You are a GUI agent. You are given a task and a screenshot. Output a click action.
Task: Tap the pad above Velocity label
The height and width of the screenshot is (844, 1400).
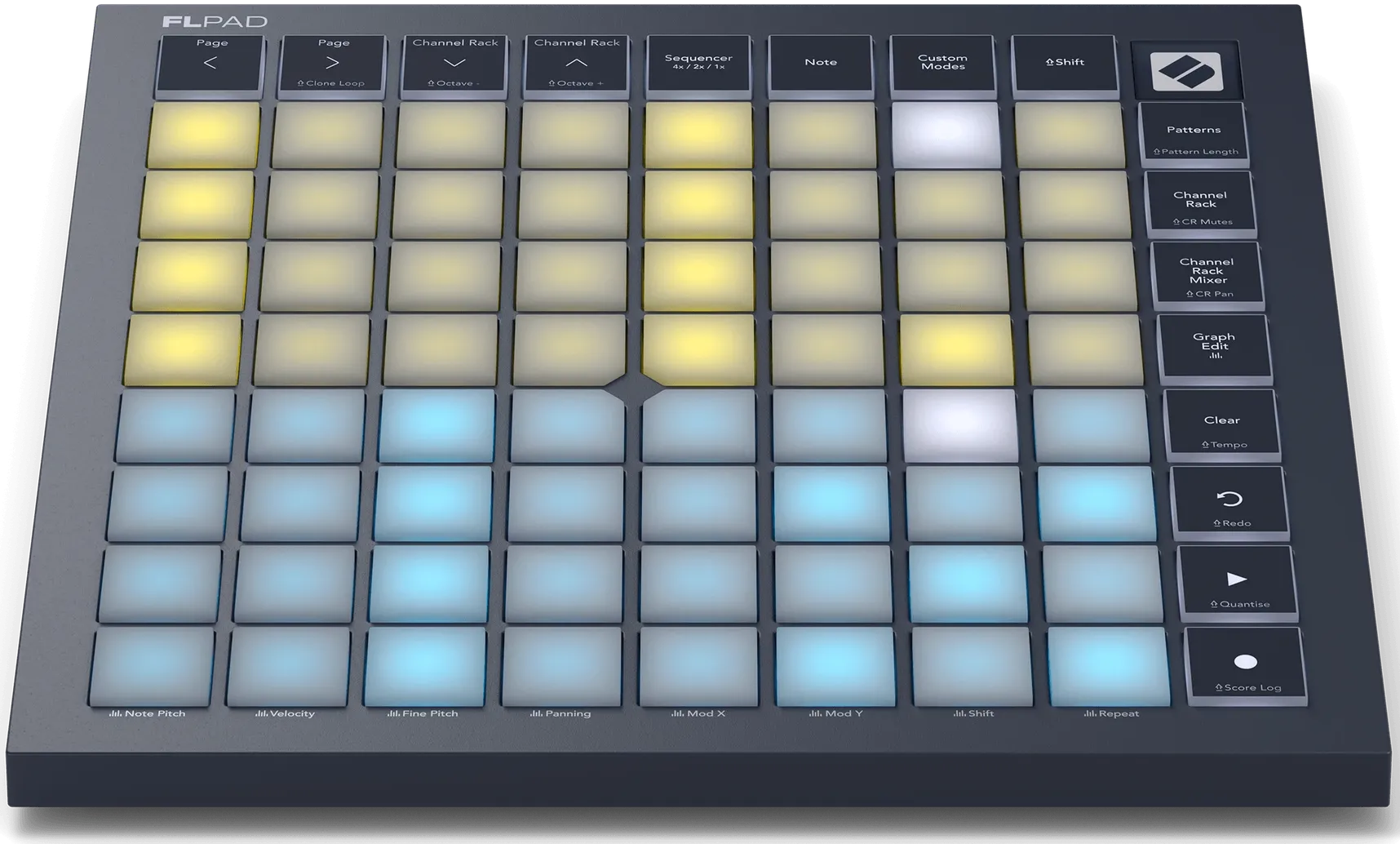(x=289, y=665)
